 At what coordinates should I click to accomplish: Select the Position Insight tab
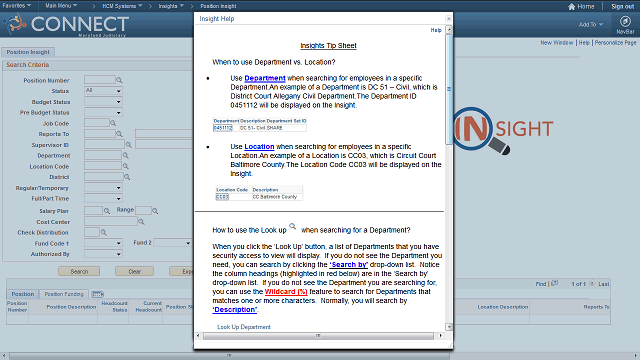(28, 52)
